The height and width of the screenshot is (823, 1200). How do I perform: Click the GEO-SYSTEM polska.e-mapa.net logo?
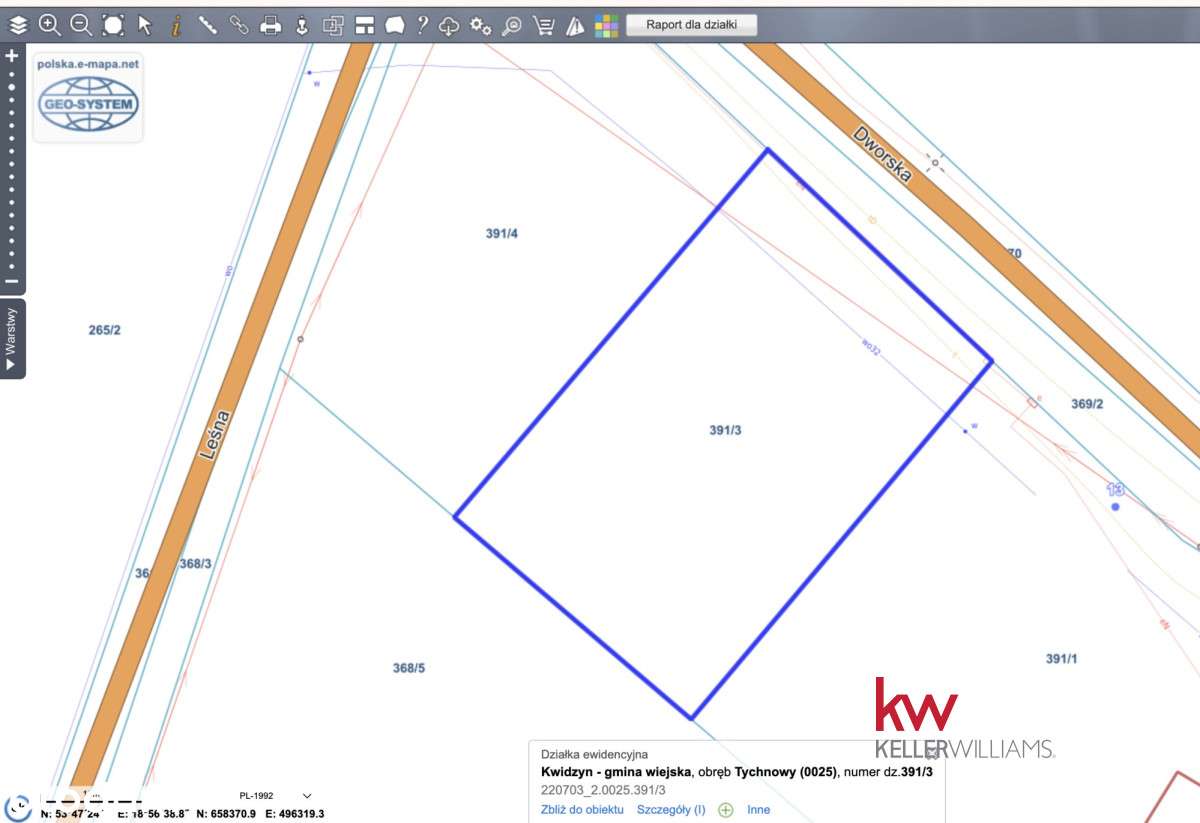pos(88,97)
